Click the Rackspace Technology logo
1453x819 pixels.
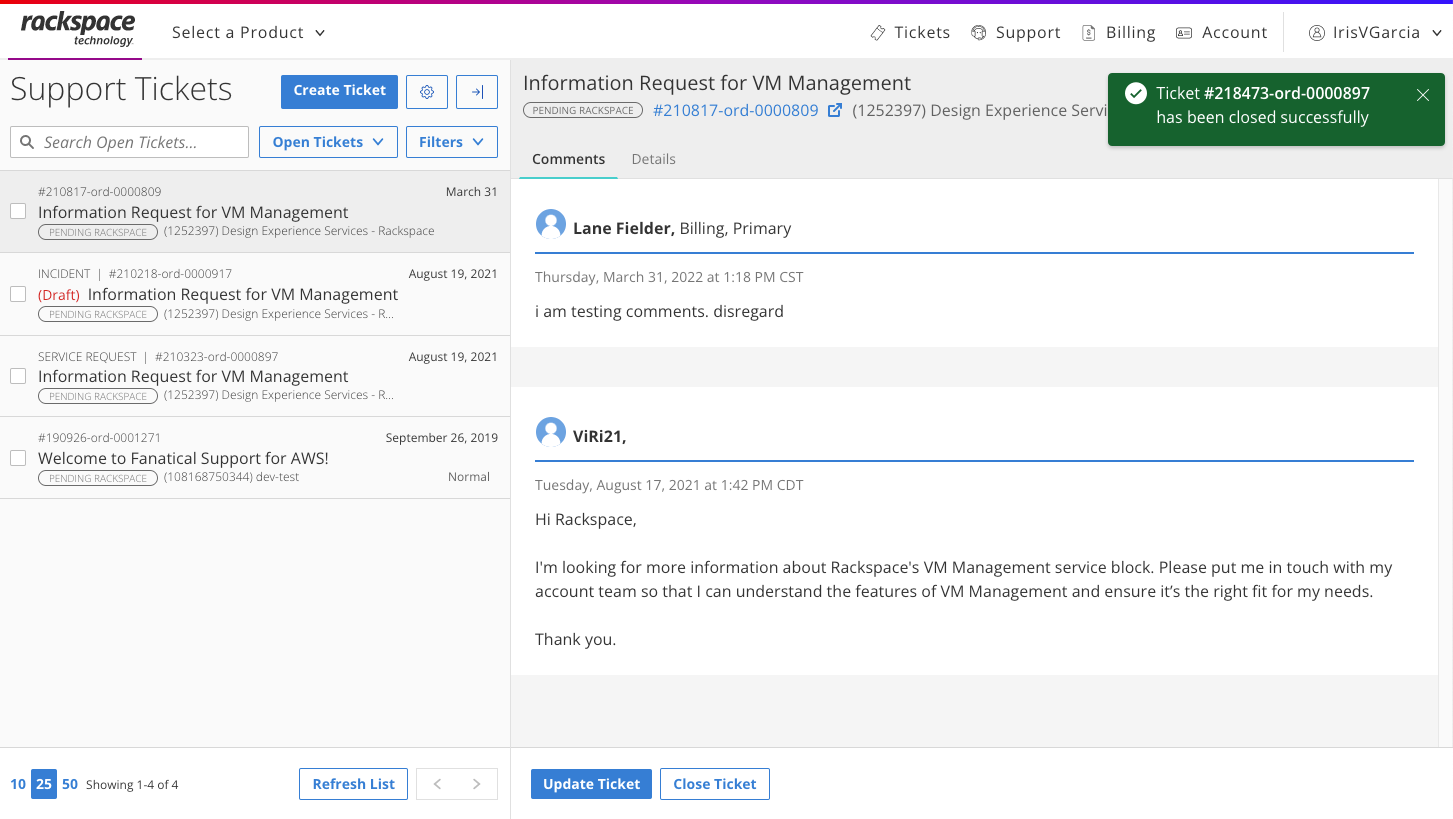(x=77, y=30)
